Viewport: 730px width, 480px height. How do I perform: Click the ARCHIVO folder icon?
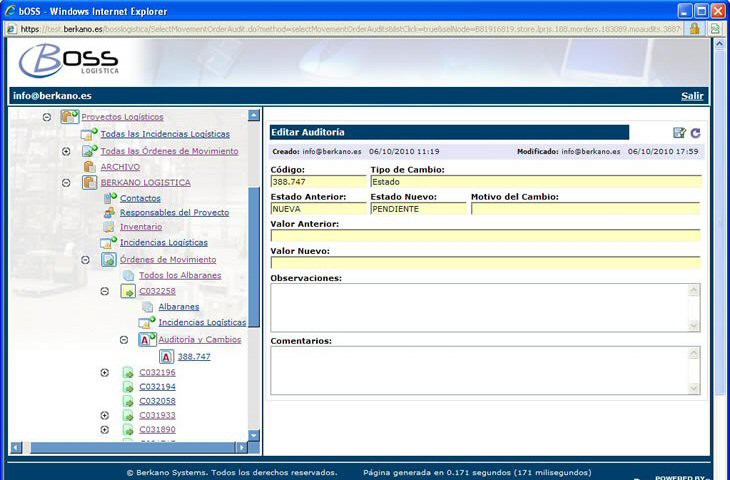pos(89,167)
